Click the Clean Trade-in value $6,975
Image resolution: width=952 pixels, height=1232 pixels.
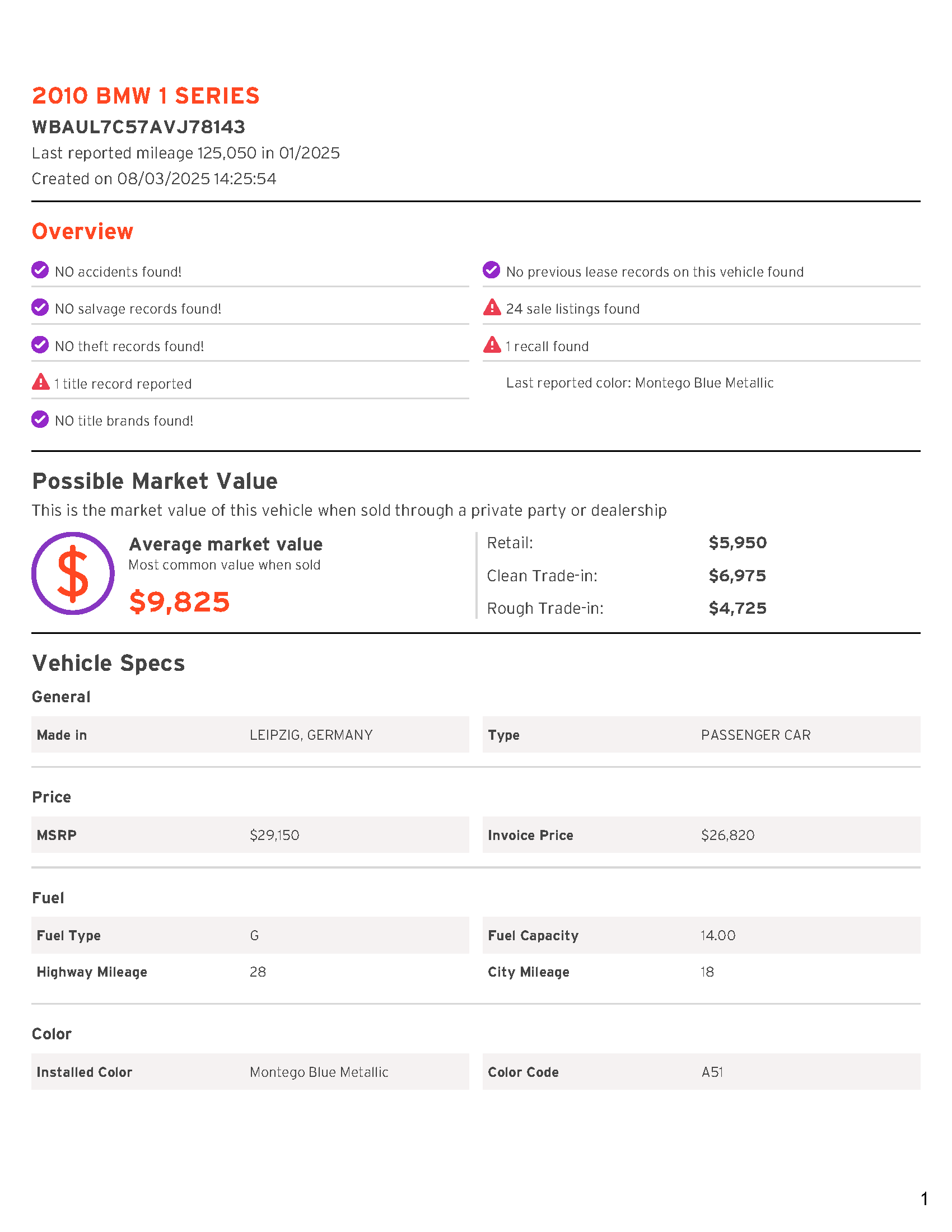point(737,575)
